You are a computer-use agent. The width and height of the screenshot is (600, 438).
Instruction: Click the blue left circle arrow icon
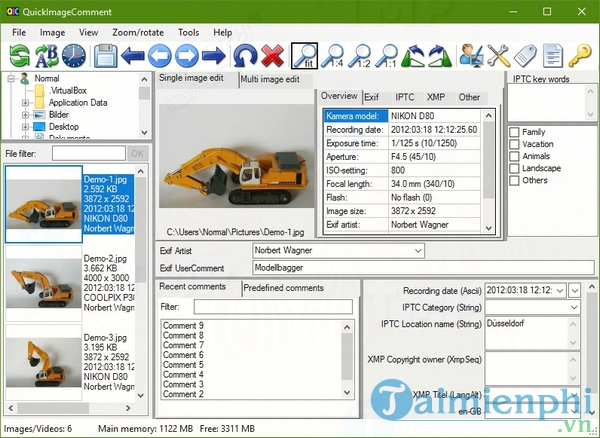(x=161, y=55)
